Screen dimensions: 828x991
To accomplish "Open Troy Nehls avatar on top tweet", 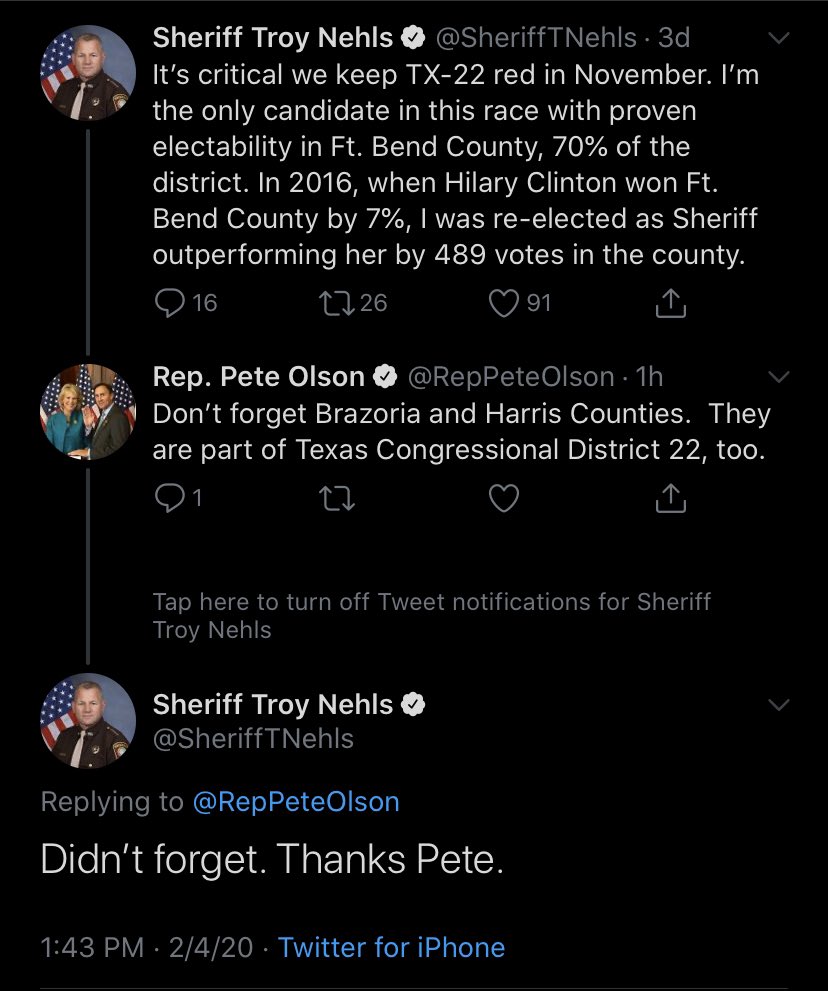I will coord(88,72).
